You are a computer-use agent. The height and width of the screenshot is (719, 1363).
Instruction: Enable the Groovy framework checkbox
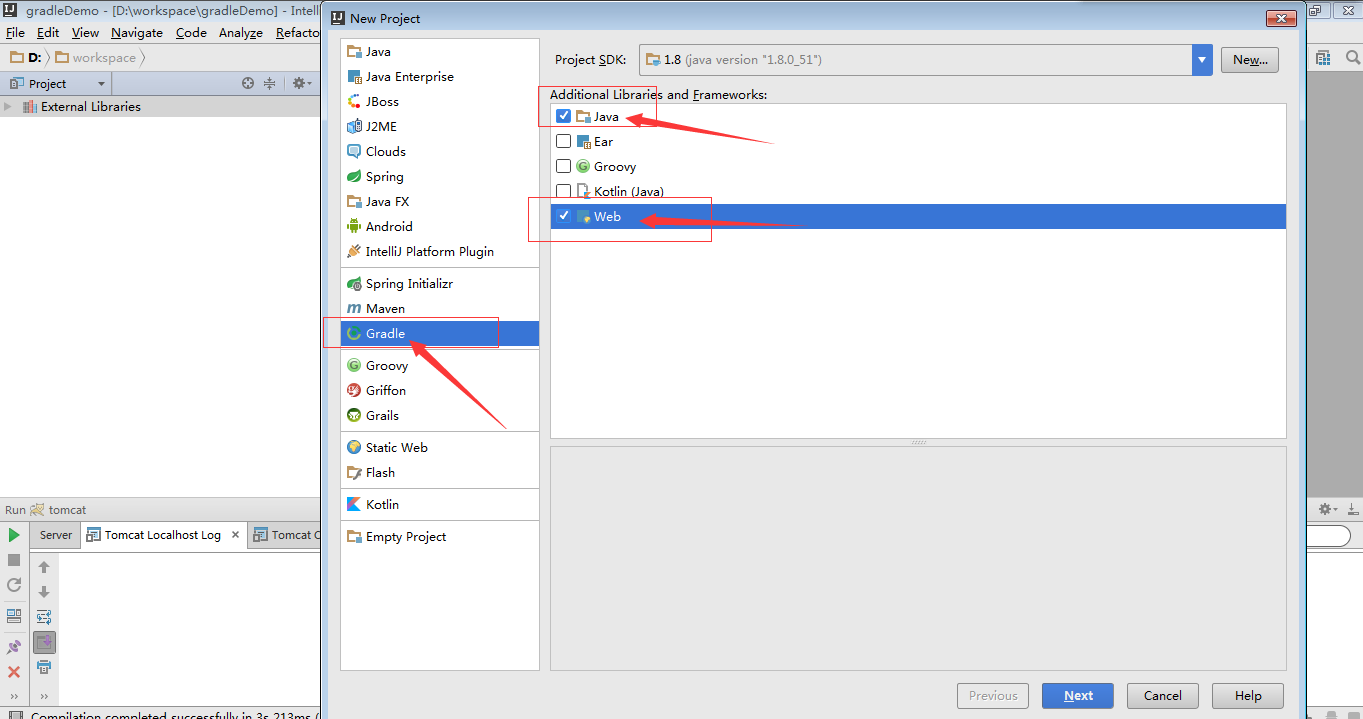(564, 166)
